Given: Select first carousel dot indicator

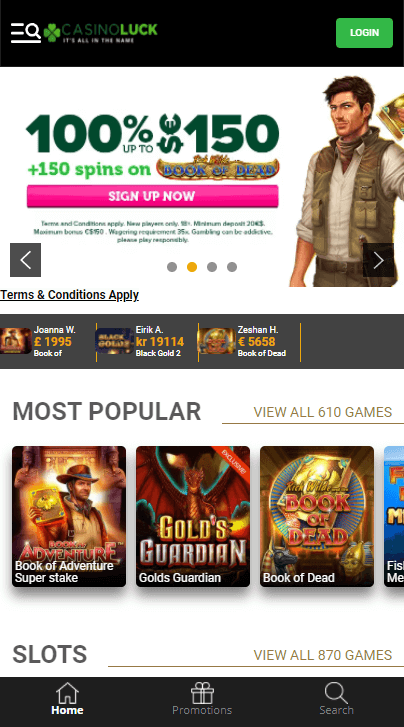Looking at the screenshot, I should (172, 267).
